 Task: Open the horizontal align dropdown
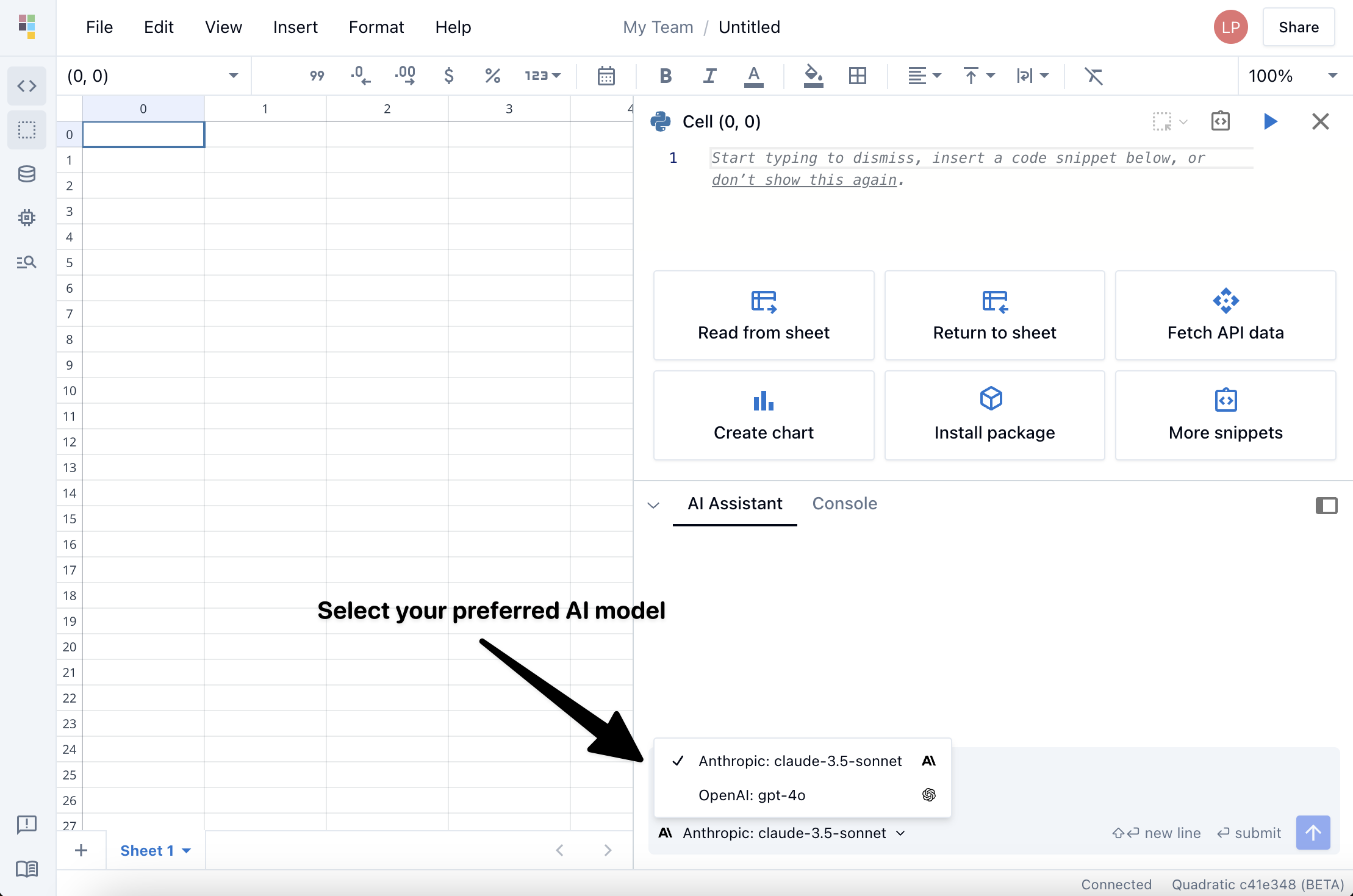pos(925,76)
